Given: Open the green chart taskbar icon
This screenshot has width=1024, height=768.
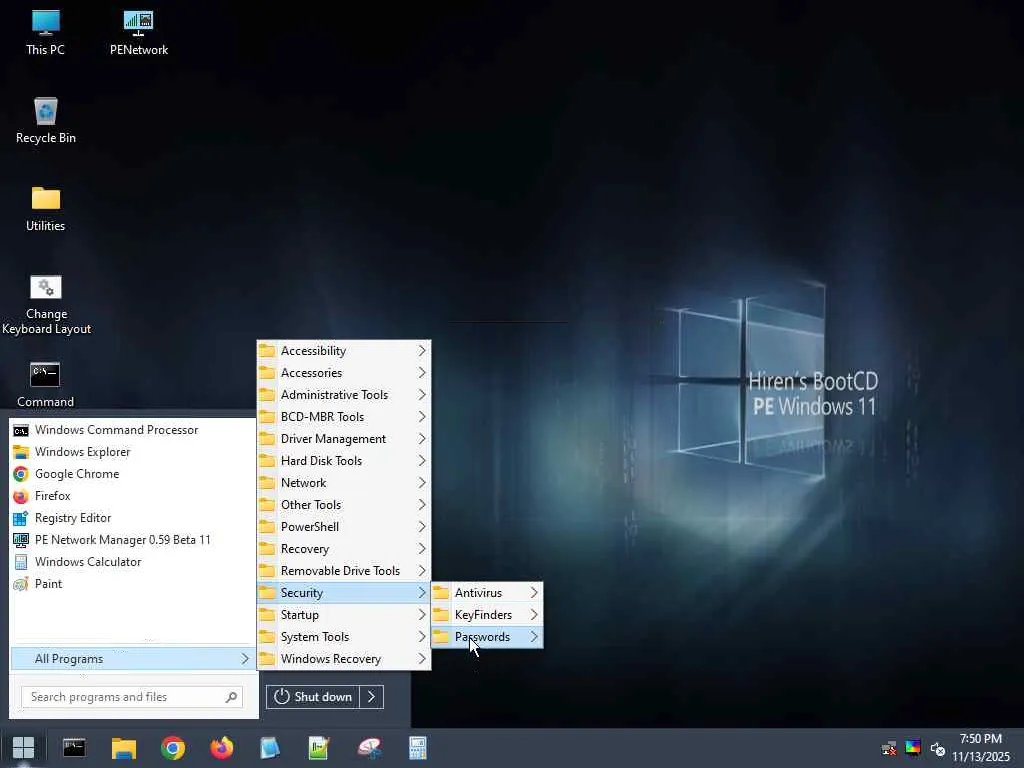Looking at the screenshot, I should [319, 748].
